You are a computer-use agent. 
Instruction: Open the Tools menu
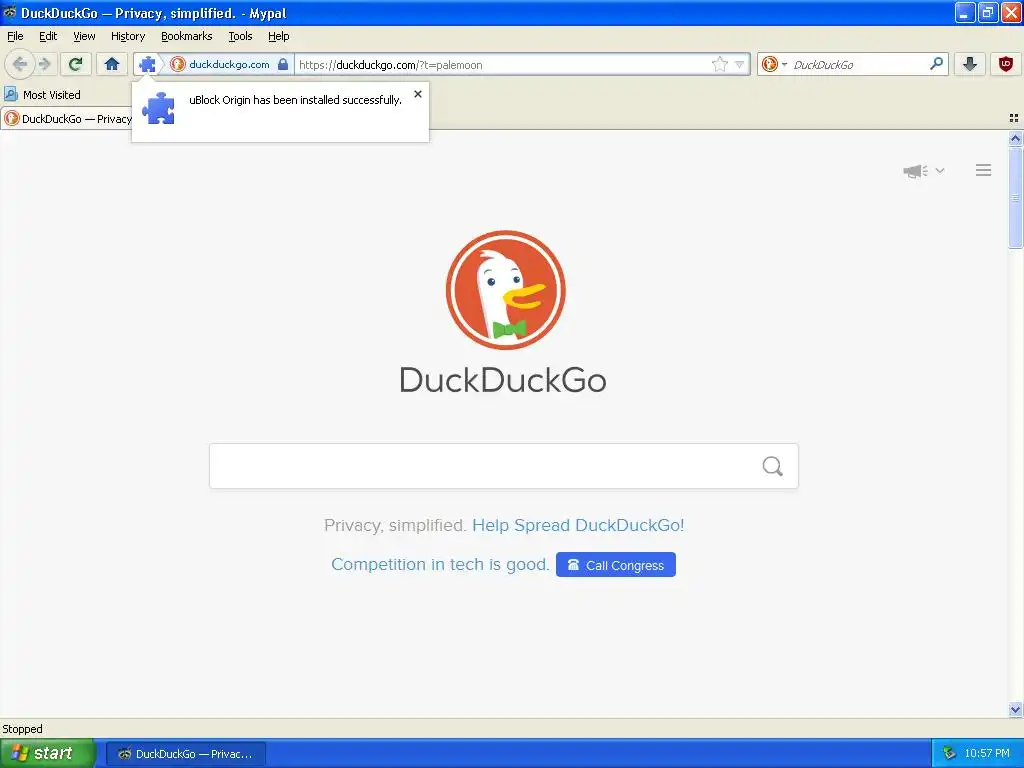point(240,37)
